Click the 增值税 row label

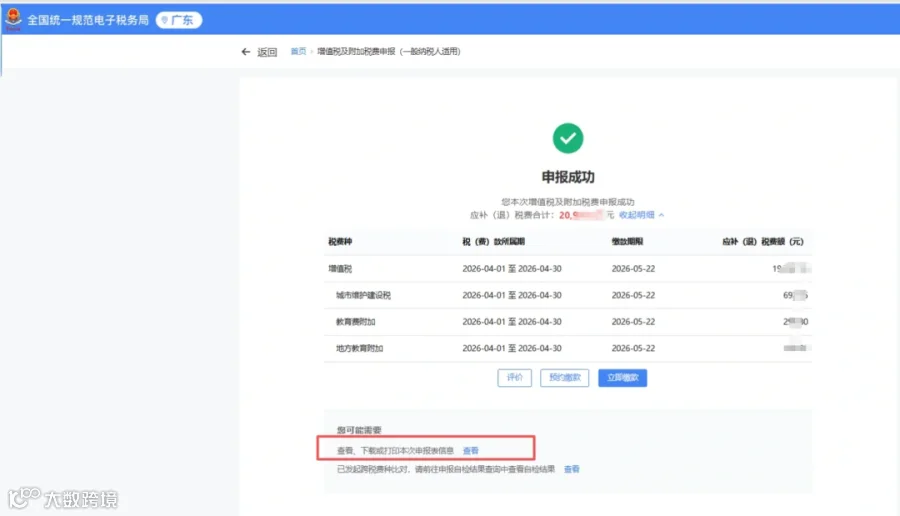coord(340,268)
